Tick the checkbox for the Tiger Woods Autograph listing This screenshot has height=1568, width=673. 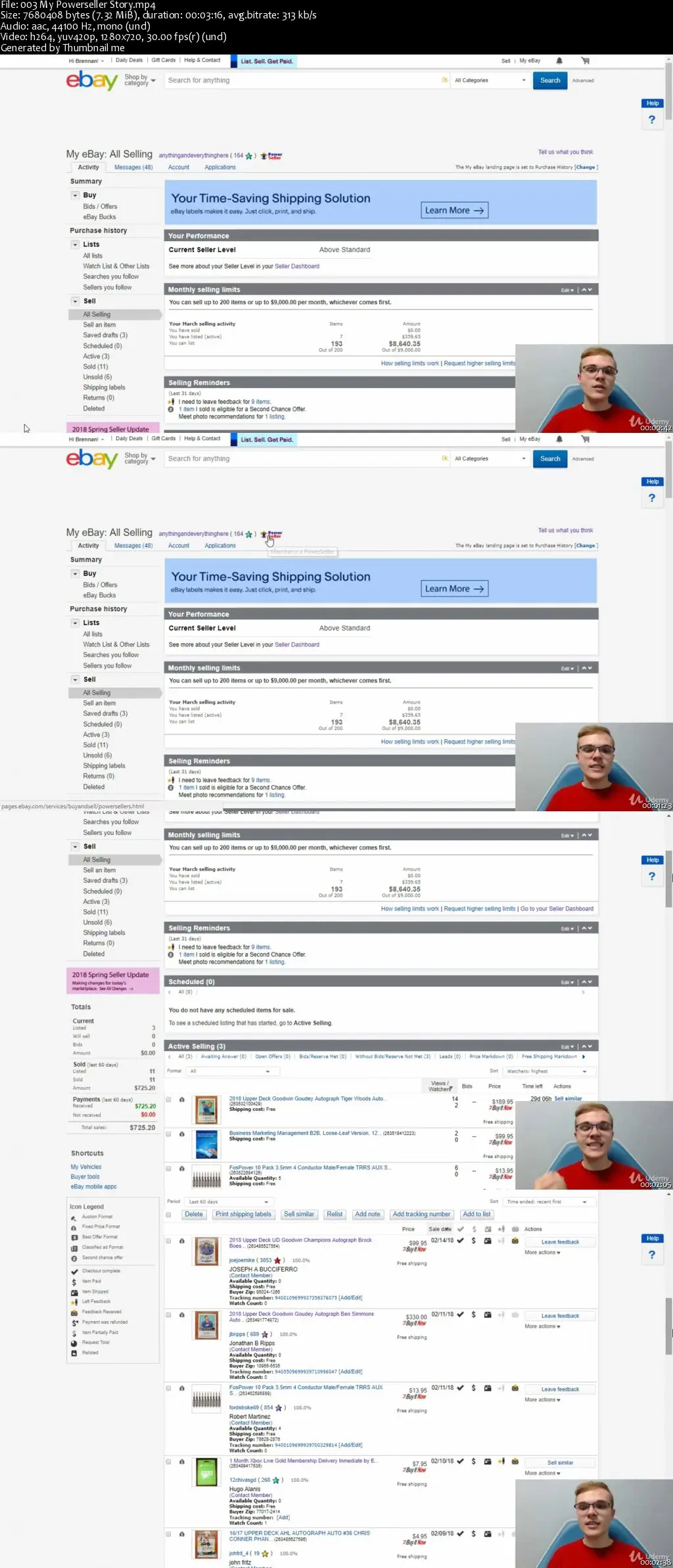pyautogui.click(x=169, y=1099)
